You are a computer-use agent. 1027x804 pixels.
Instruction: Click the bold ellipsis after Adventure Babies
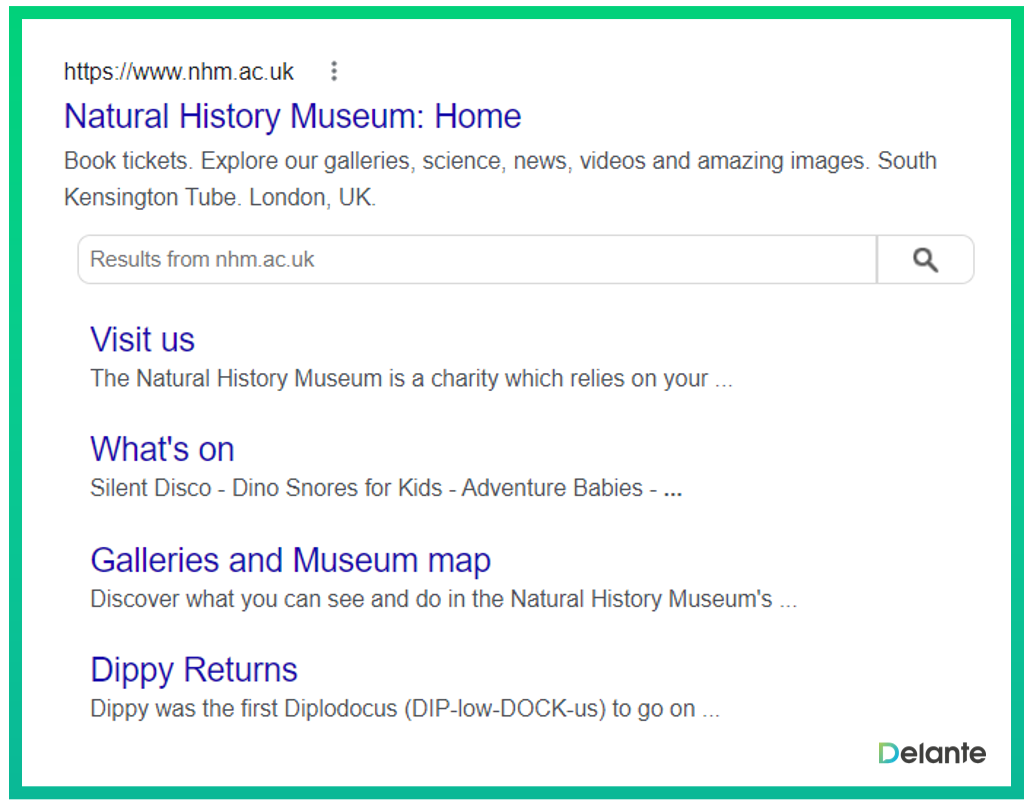673,490
